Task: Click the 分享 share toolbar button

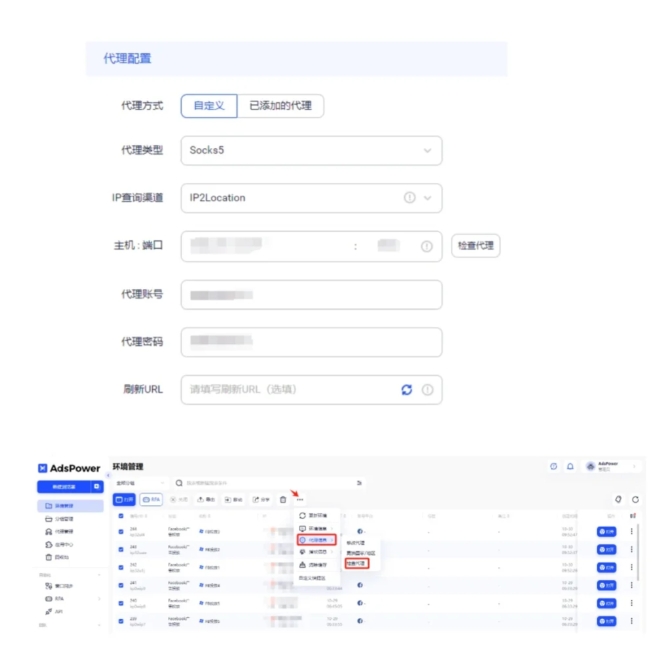Action: [x=261, y=500]
